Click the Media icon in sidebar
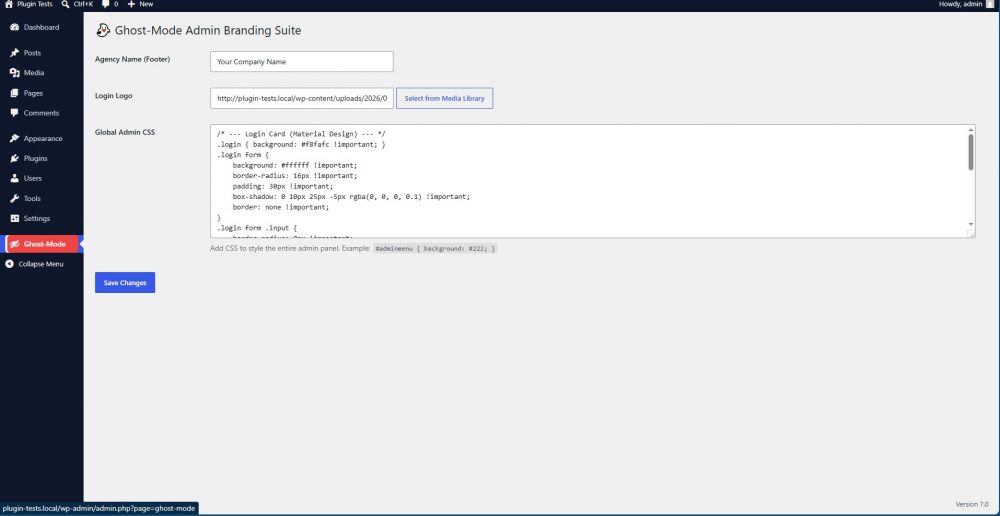This screenshot has width=1000, height=516. pos(15,73)
